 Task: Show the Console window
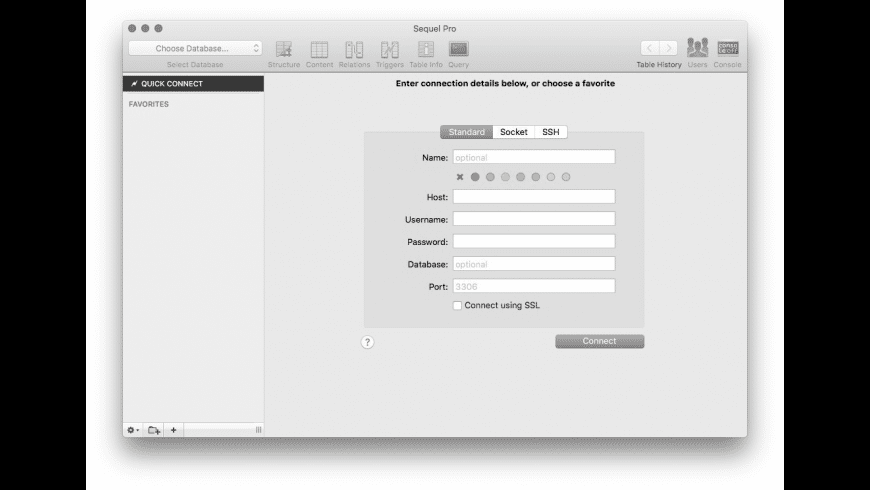727,53
